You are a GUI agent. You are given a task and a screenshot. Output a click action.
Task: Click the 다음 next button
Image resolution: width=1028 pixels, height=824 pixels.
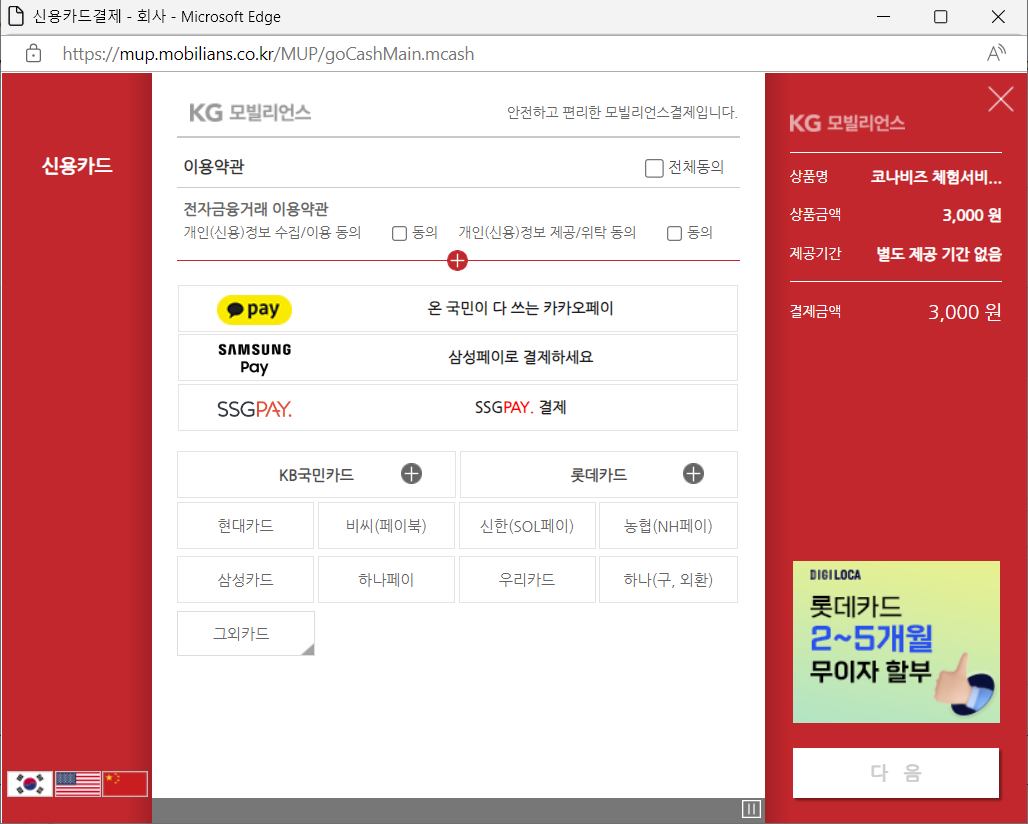point(896,773)
